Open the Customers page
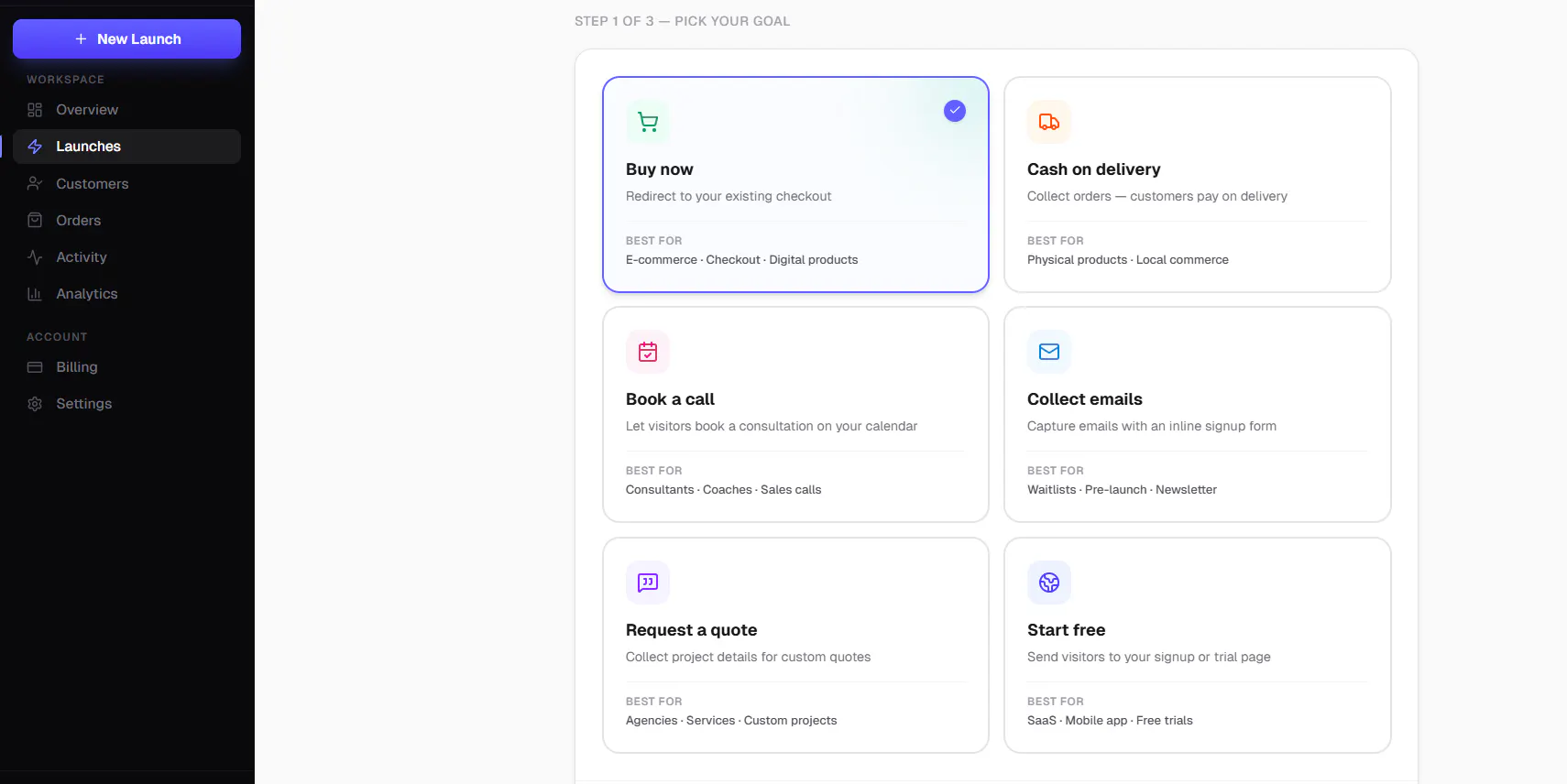The image size is (1567, 784). click(126, 183)
